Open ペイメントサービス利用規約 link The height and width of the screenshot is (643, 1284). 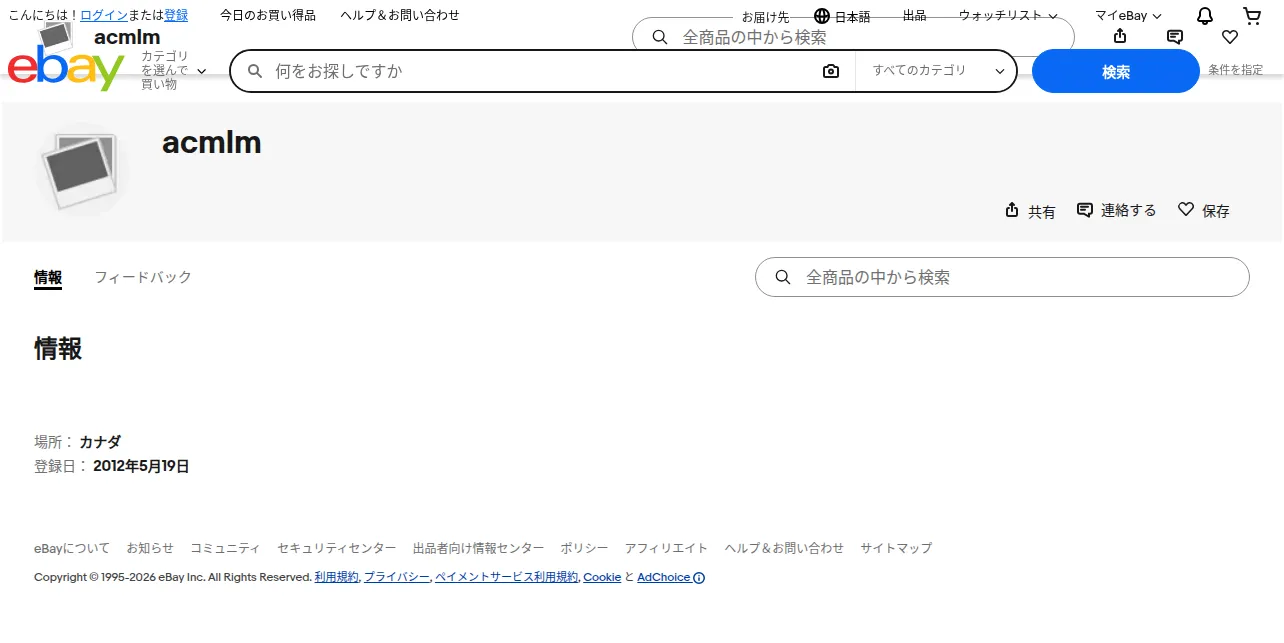[x=507, y=578]
